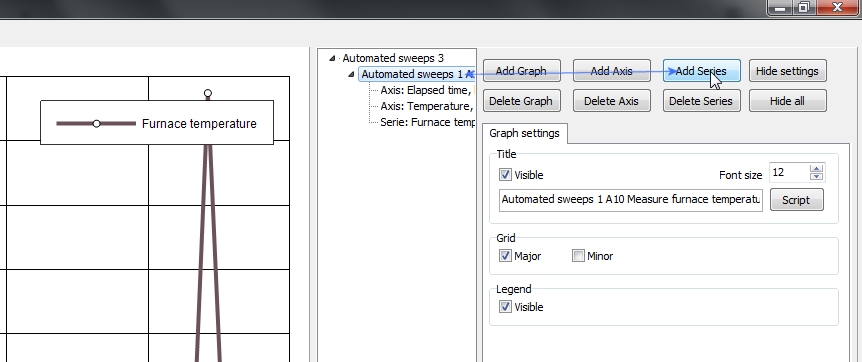Toggle the Major grid checkbox
Viewport: 862px width, 362px height.
pyautogui.click(x=505, y=256)
